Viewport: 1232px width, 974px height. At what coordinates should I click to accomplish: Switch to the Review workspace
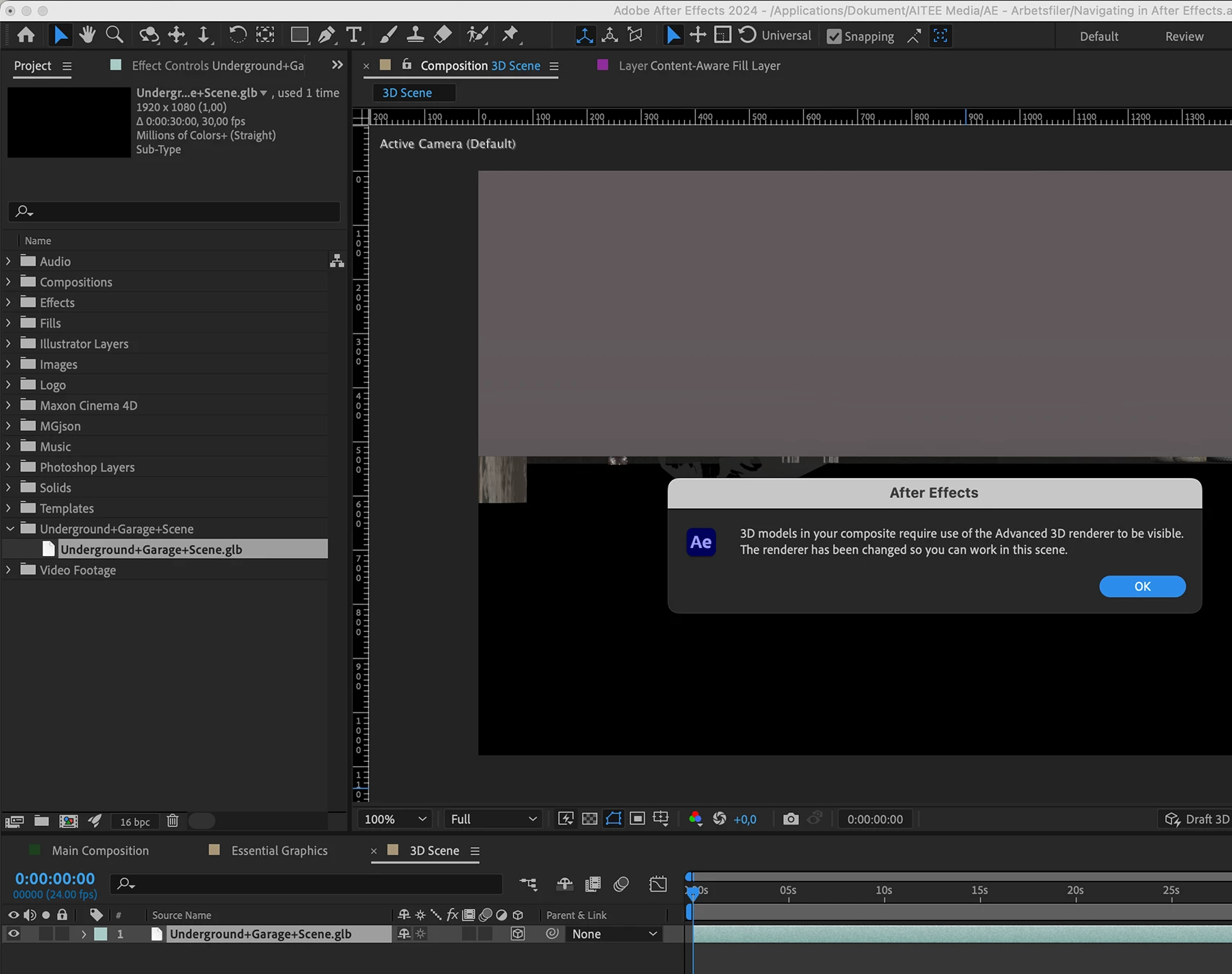[x=1184, y=36]
